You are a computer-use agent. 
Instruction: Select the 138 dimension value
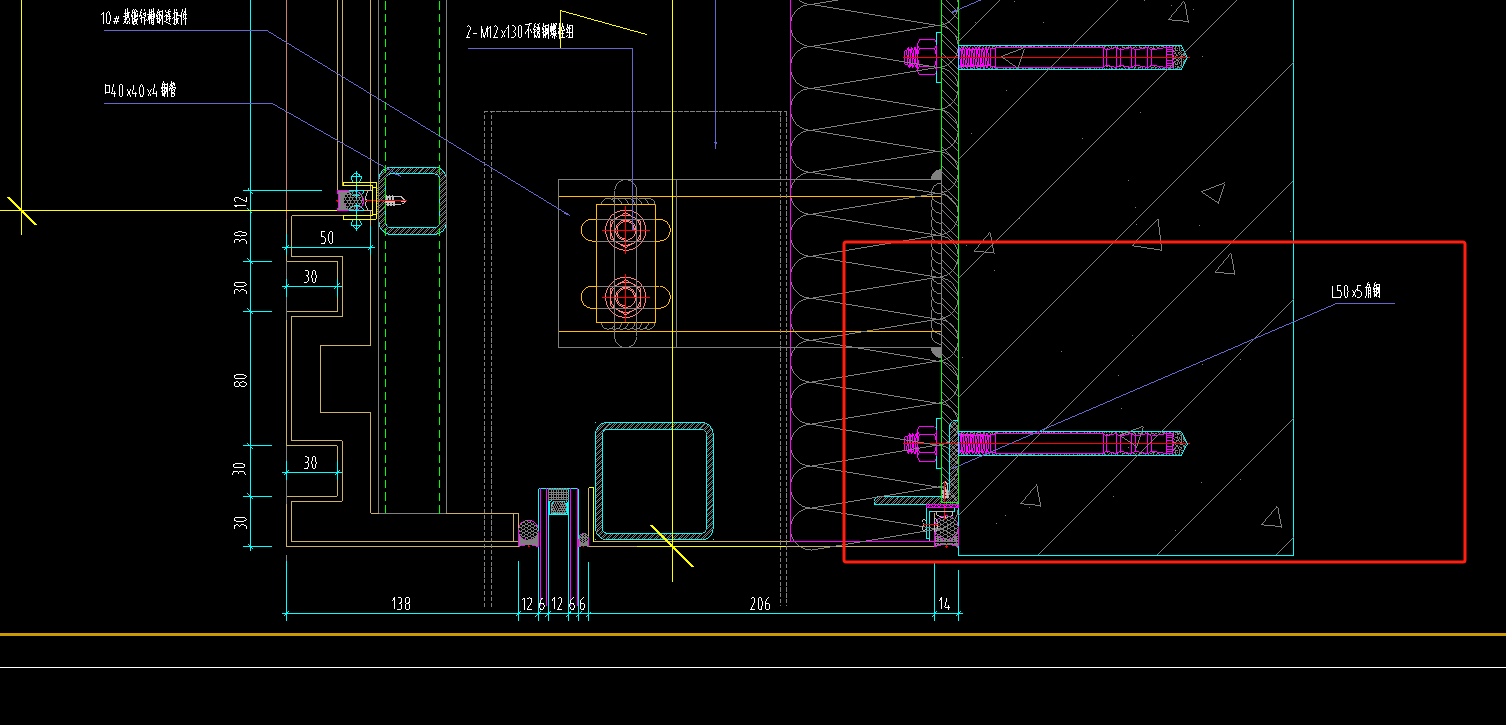401,604
